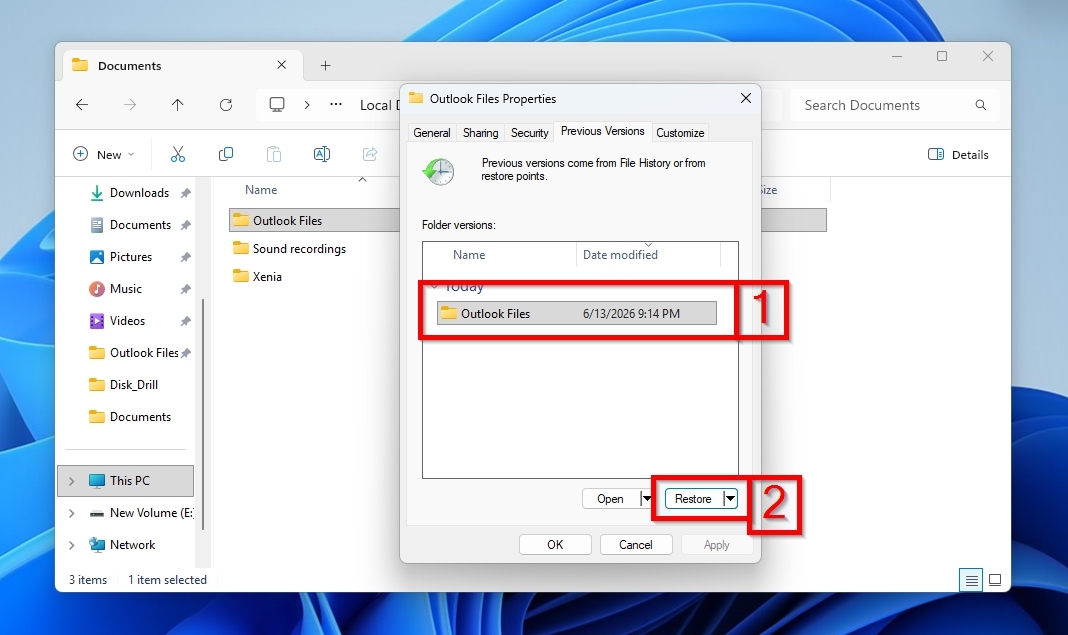Viewport: 1068px width, 635px height.
Task: Click the Restore button
Action: click(x=693, y=499)
